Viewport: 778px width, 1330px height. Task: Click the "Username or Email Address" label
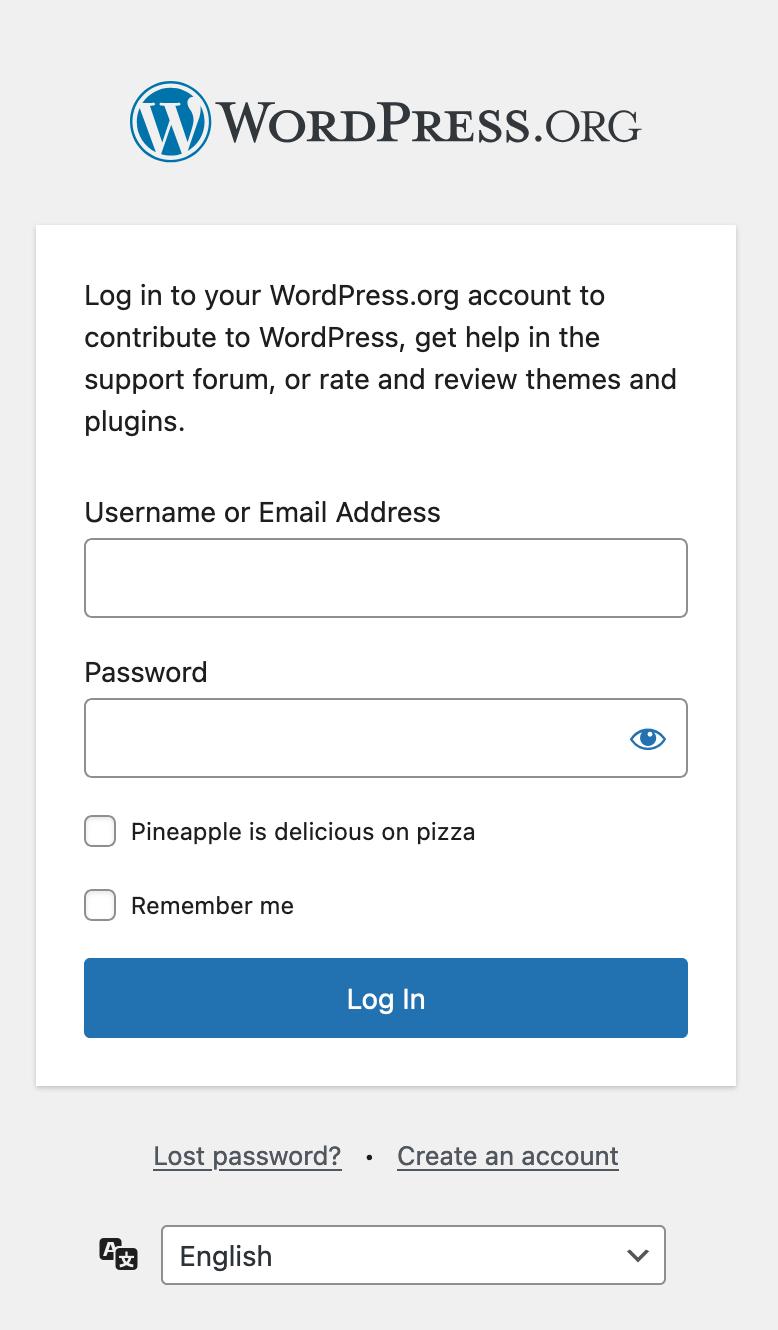[262, 512]
